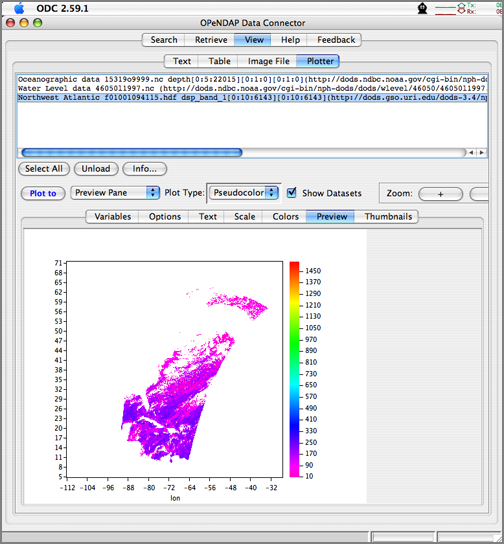
Task: Click the Plot to button
Action: (43, 193)
